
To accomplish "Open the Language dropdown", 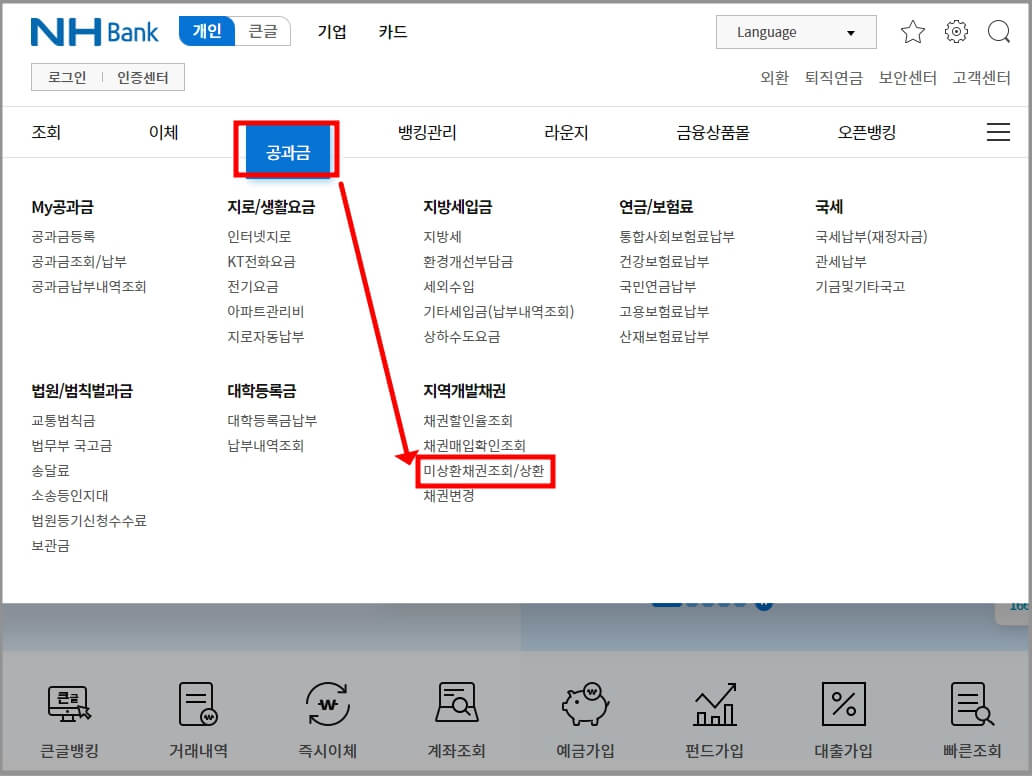I will 795,31.
